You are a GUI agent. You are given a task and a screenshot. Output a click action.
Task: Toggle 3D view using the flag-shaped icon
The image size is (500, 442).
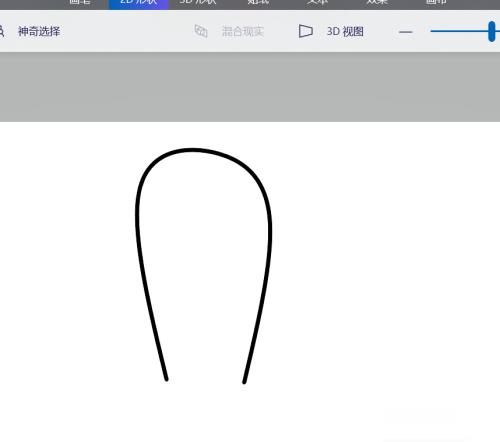coord(305,31)
